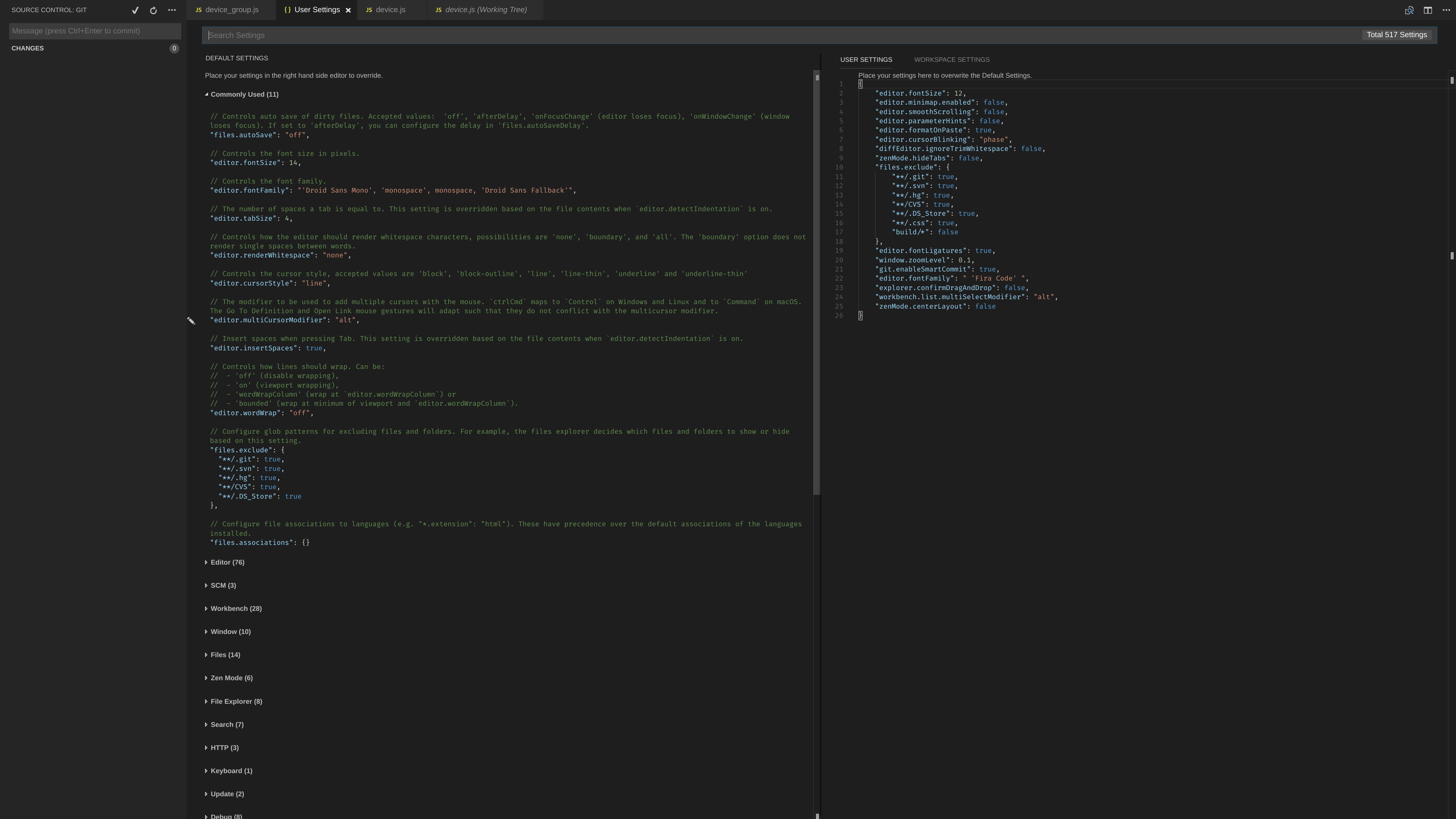Screen dimensions: 1456x819
Task: Click the refresh source control icon
Action: coord(153,10)
